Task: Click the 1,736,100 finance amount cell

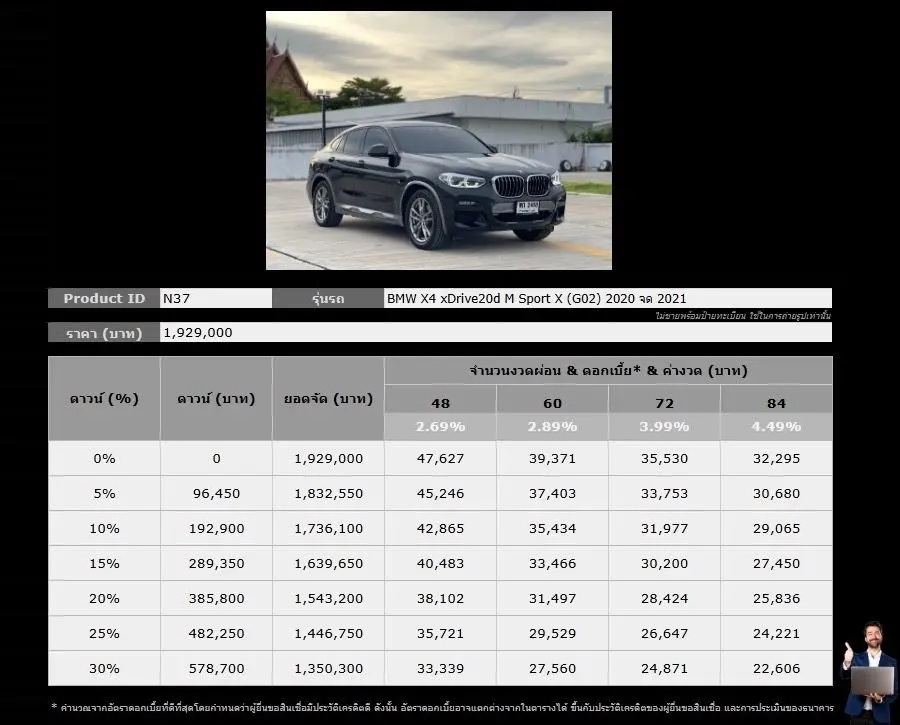Action: [x=328, y=528]
